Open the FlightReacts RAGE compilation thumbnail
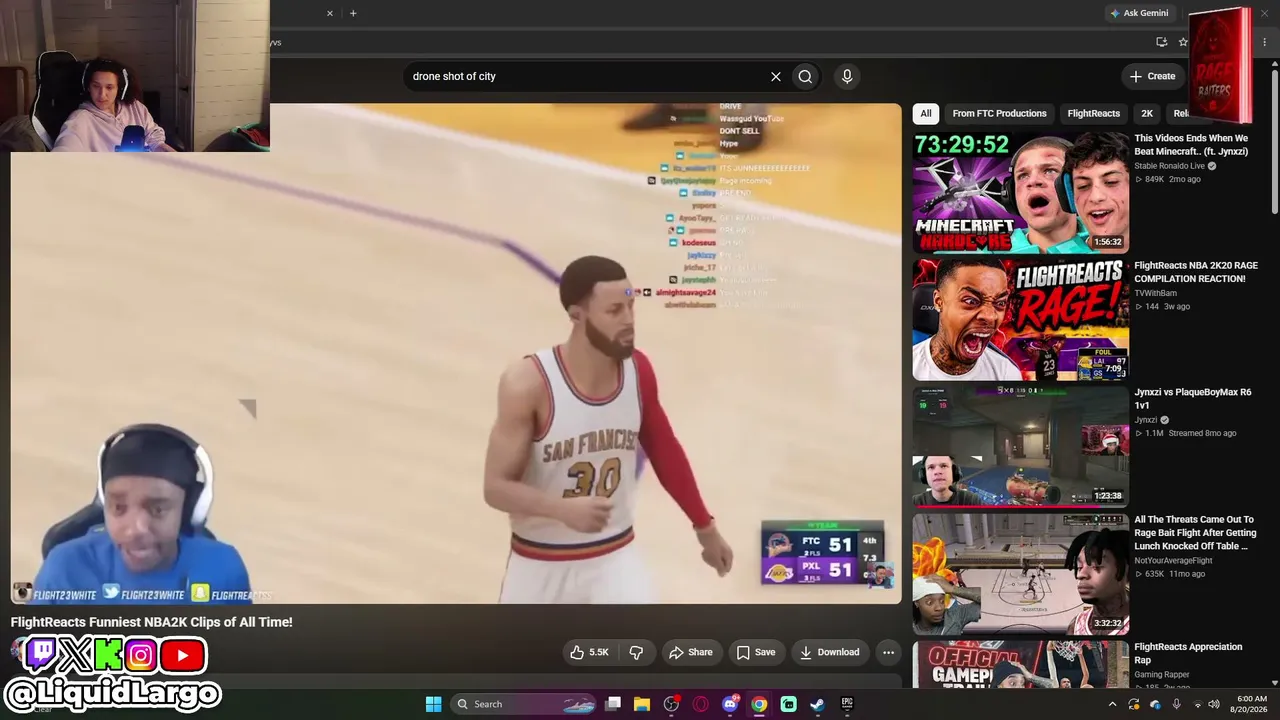Screen dimensions: 1280x720 tap(1020, 320)
